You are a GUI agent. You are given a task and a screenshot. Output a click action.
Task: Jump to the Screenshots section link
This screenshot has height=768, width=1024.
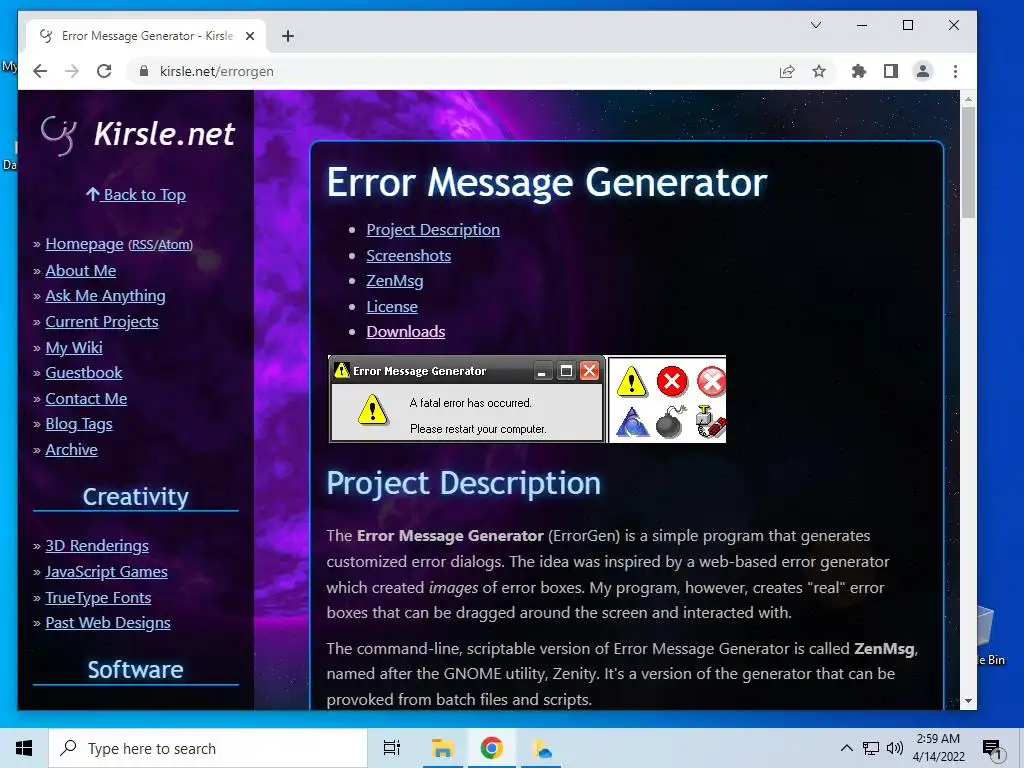click(409, 255)
